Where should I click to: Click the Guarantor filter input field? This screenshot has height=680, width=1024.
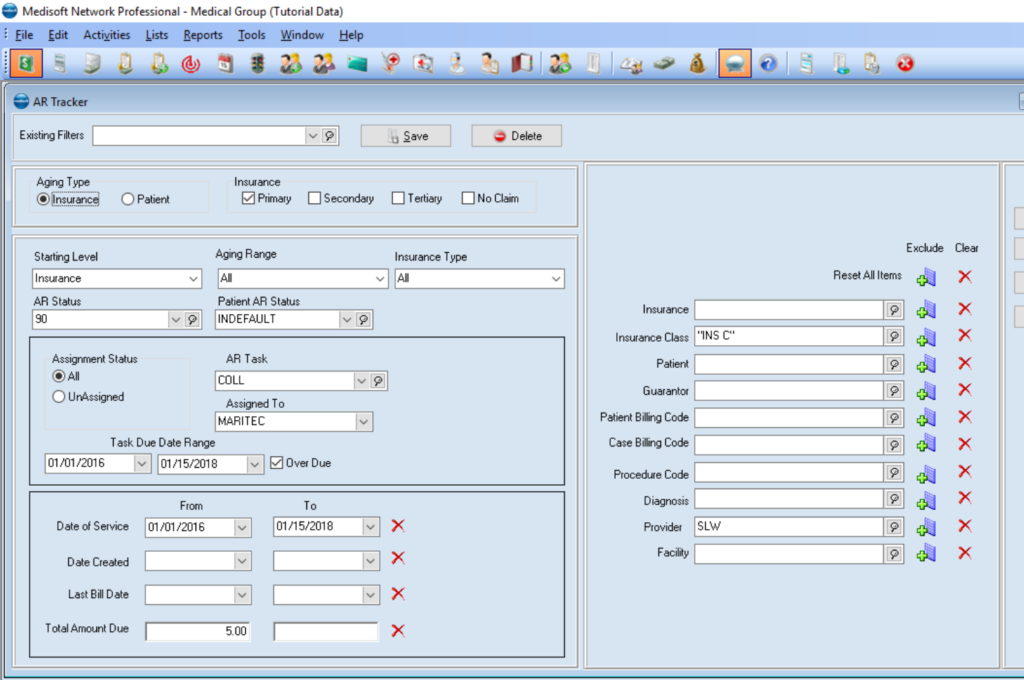tap(789, 391)
